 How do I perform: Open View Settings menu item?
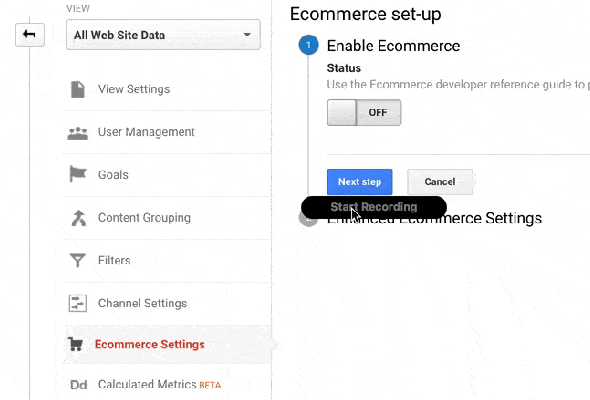[134, 89]
